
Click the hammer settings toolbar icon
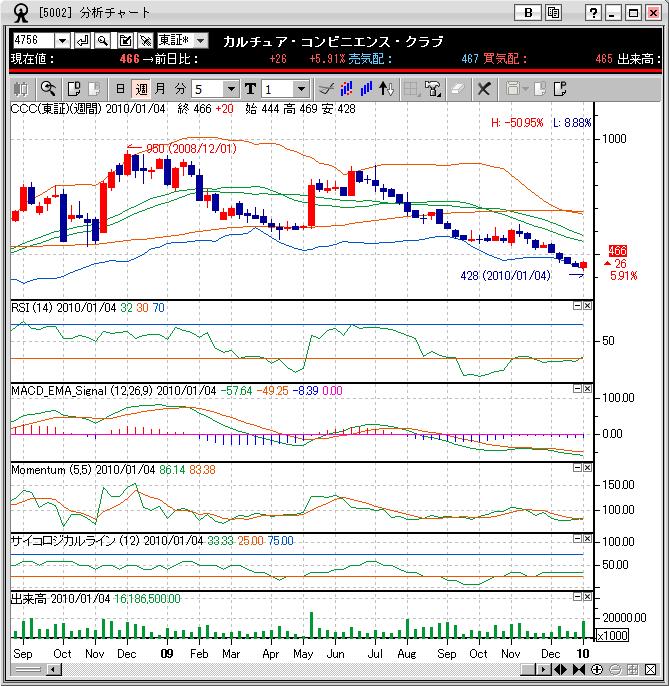pos(433,89)
